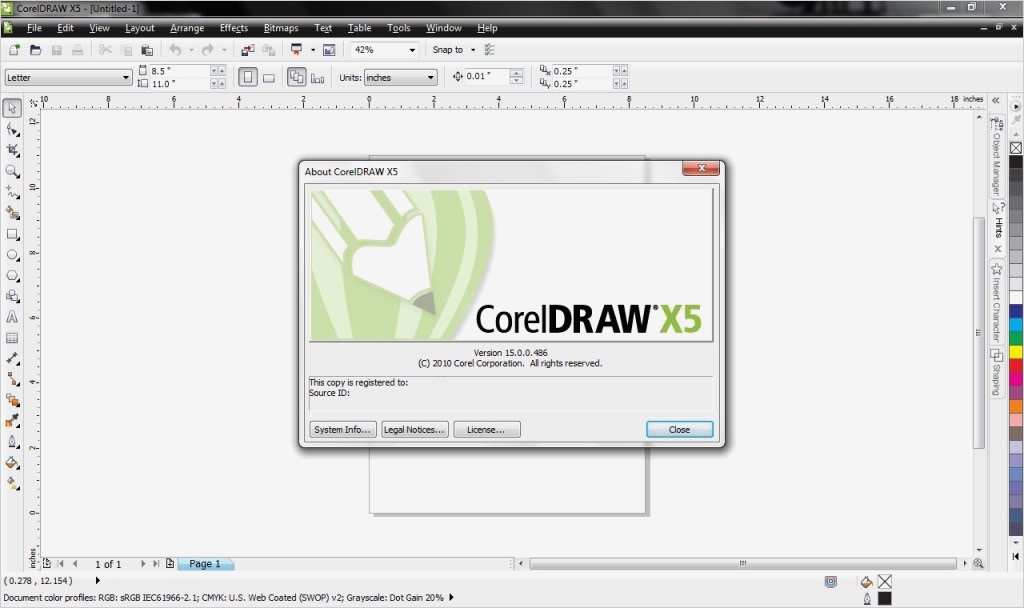
Task: Click the Import icon on the toolbar
Action: (248, 49)
